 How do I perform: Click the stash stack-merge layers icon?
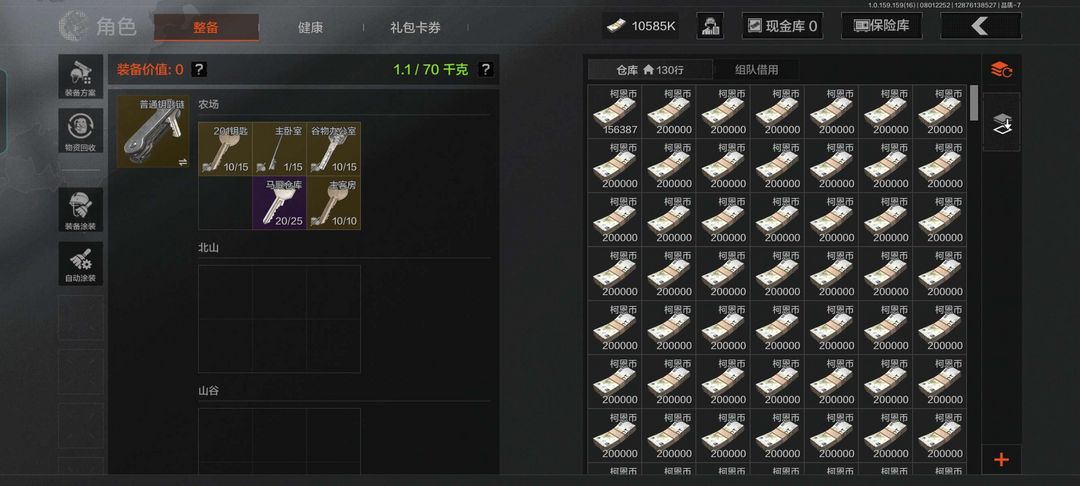click(1001, 123)
